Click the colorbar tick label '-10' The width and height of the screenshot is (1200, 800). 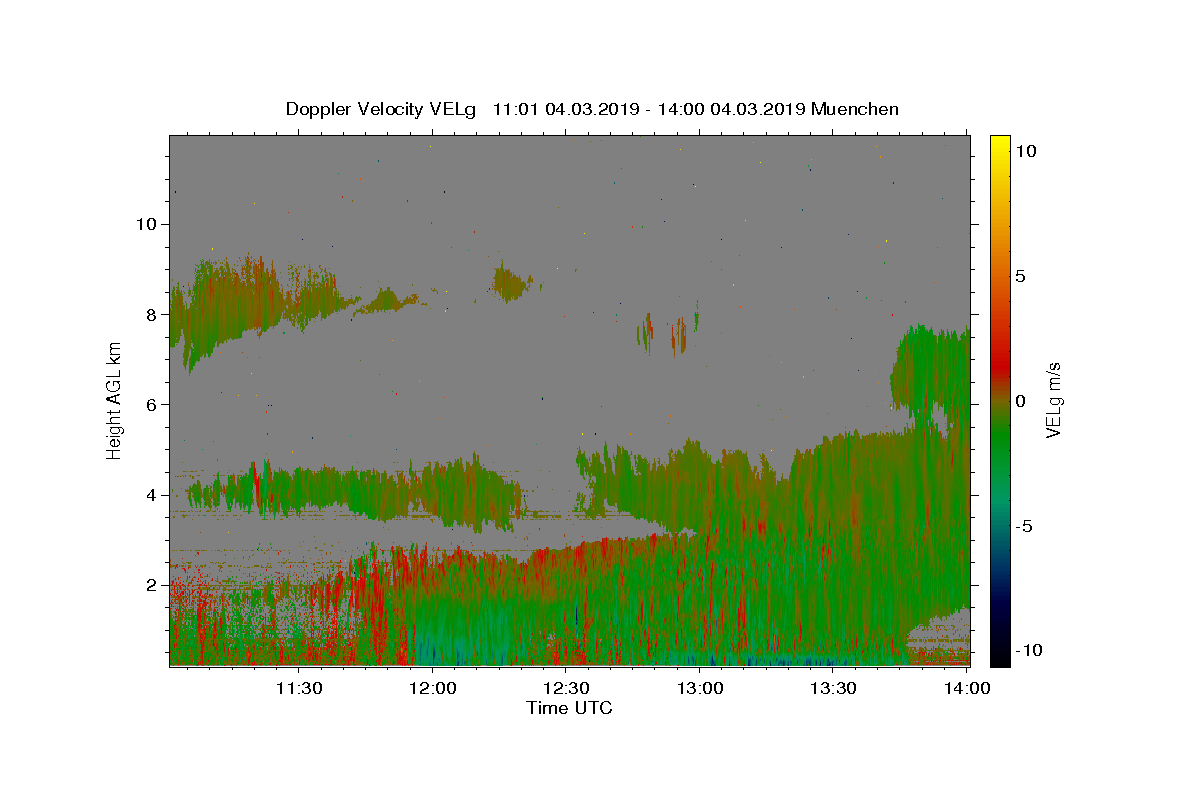(1027, 651)
